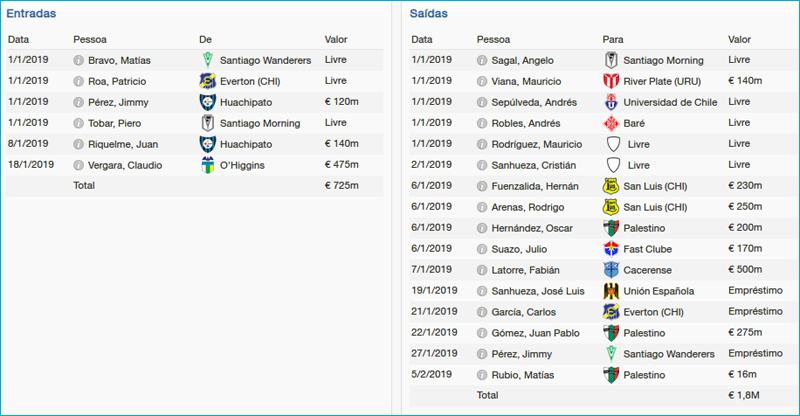
Task: Click River Plate (URU) club badge
Action: coord(611,81)
